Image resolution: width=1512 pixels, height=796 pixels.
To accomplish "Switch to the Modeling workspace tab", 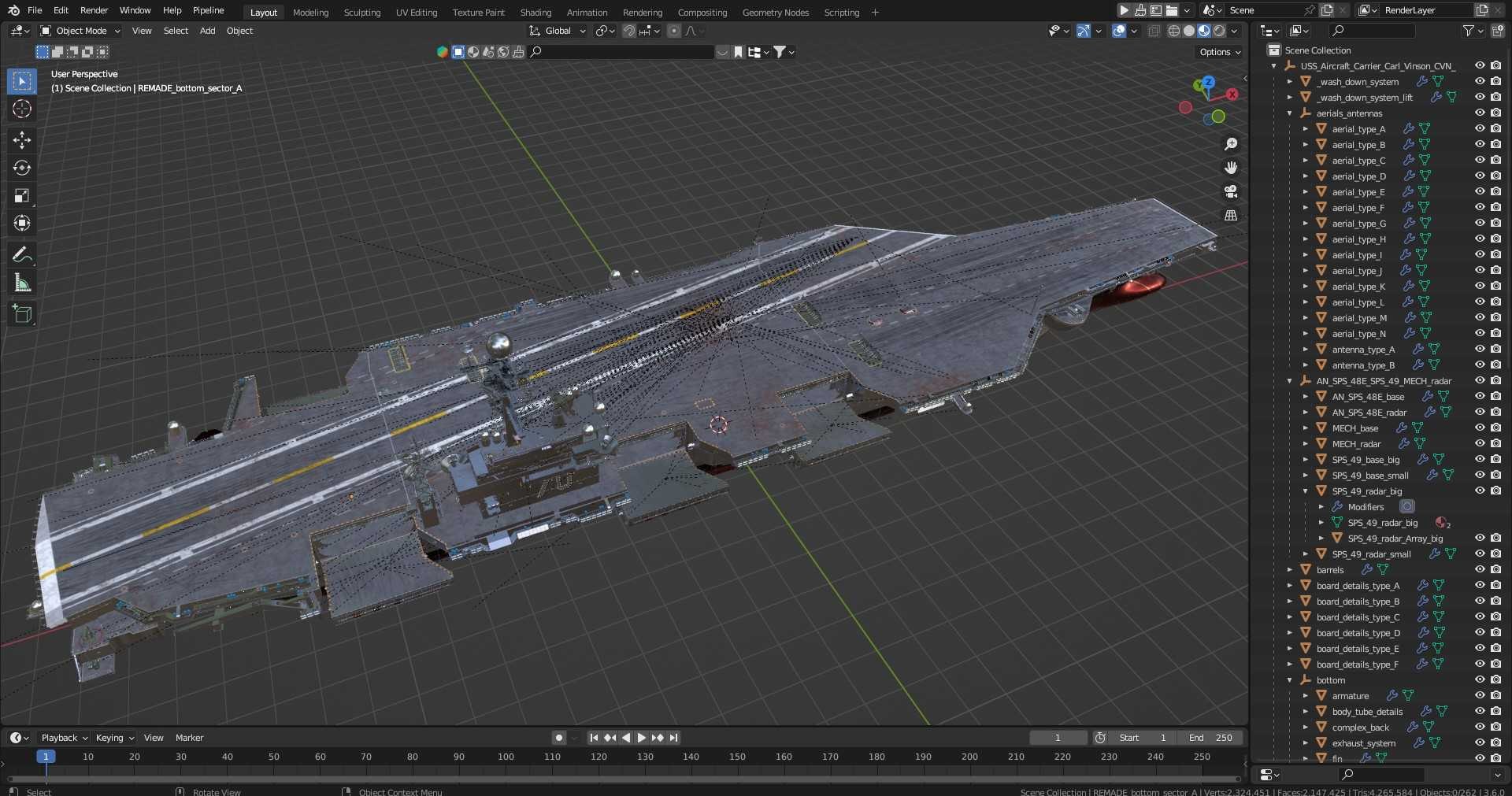I will (x=310, y=13).
